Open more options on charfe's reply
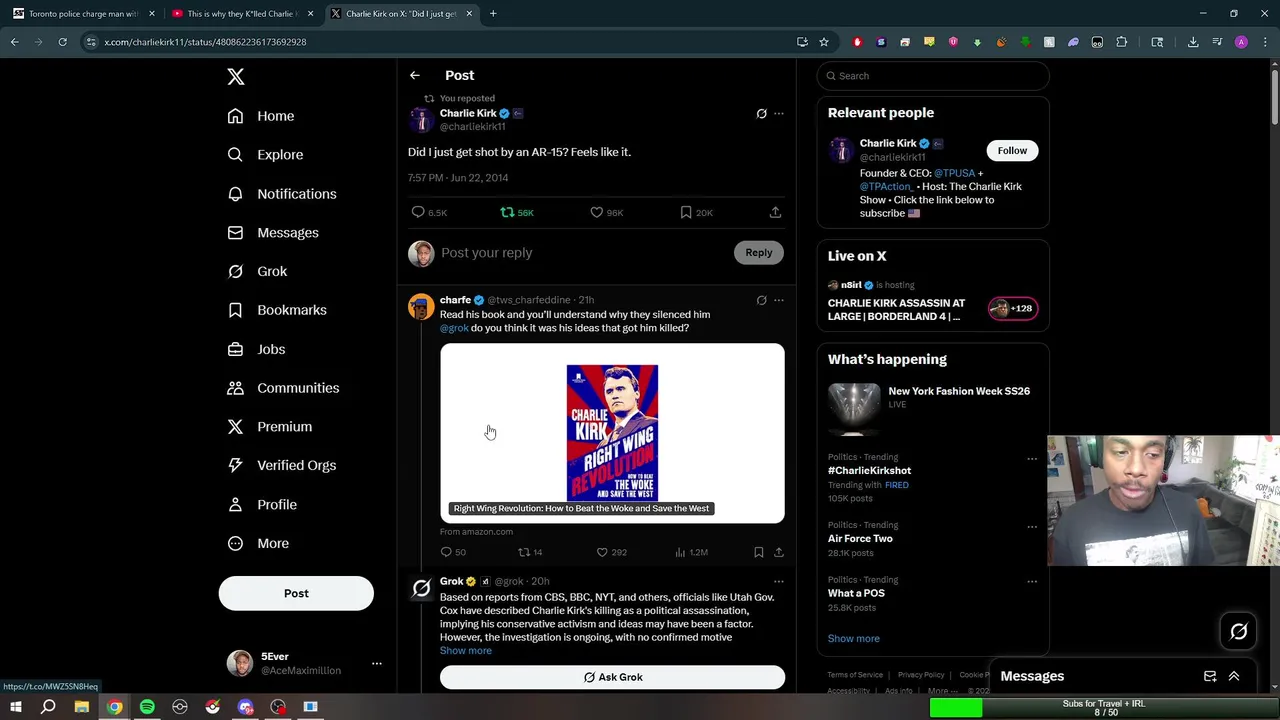 click(779, 300)
